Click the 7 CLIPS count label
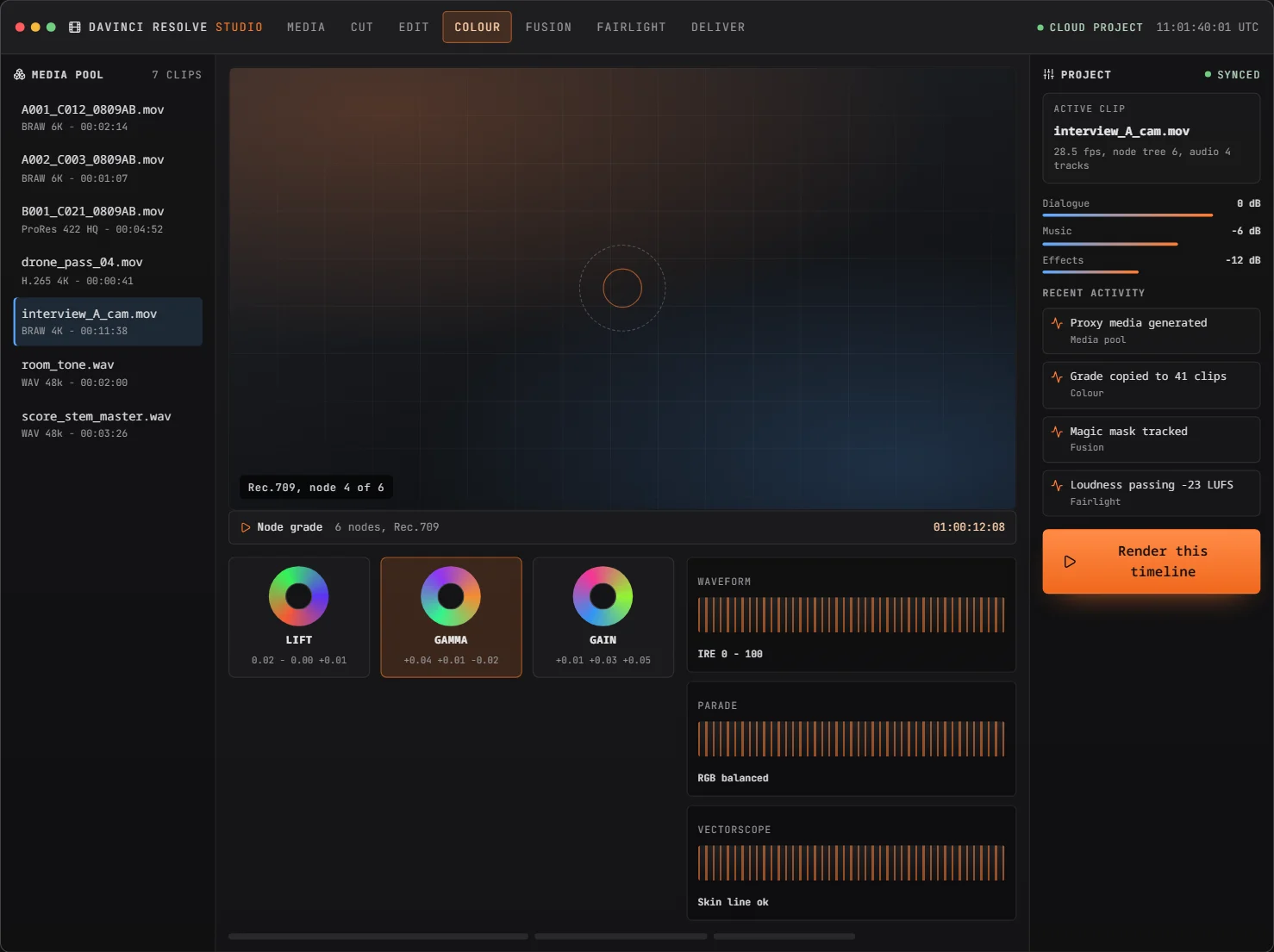 pyautogui.click(x=177, y=75)
